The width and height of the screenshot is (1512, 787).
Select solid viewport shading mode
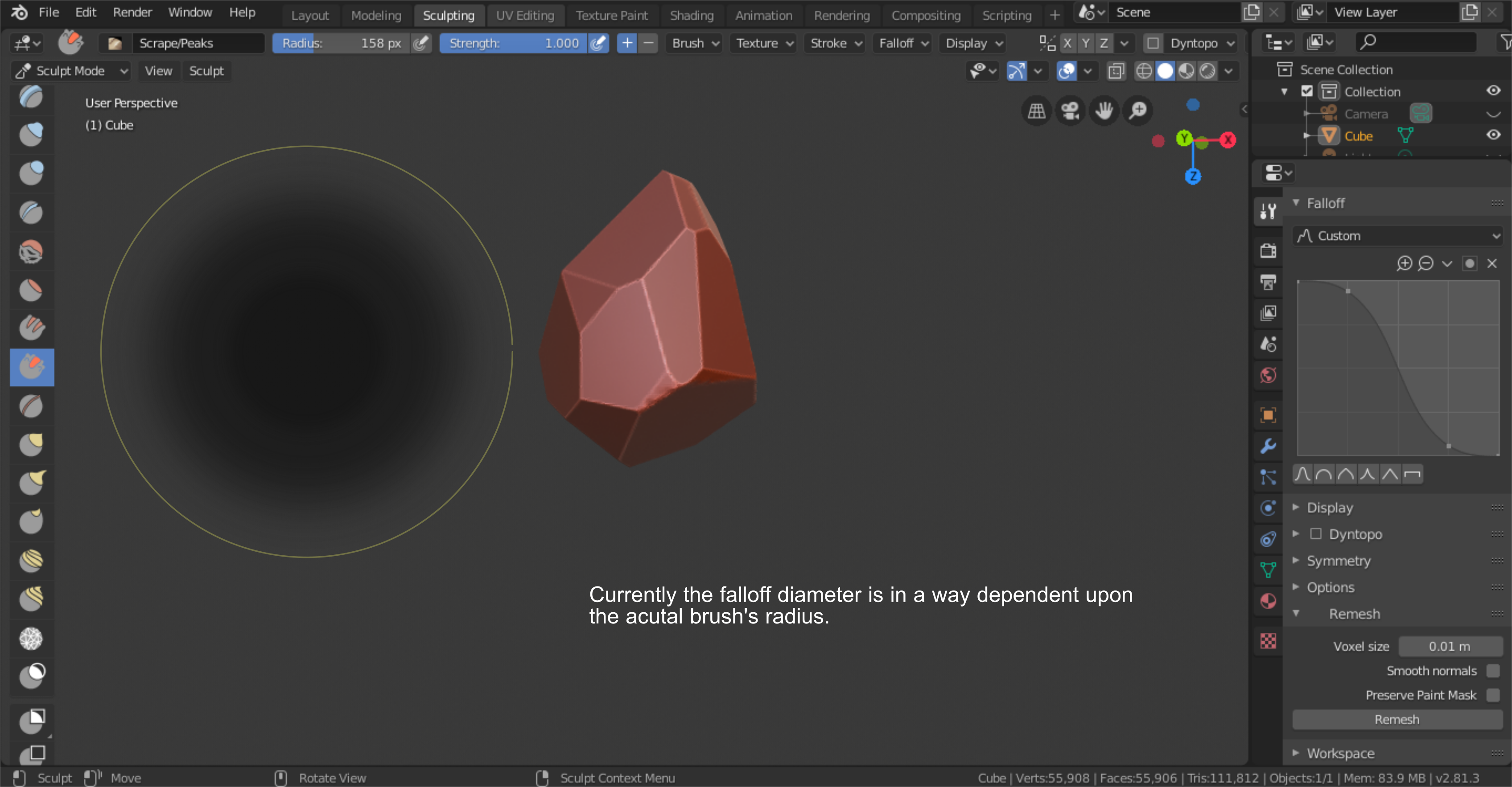(1165, 71)
